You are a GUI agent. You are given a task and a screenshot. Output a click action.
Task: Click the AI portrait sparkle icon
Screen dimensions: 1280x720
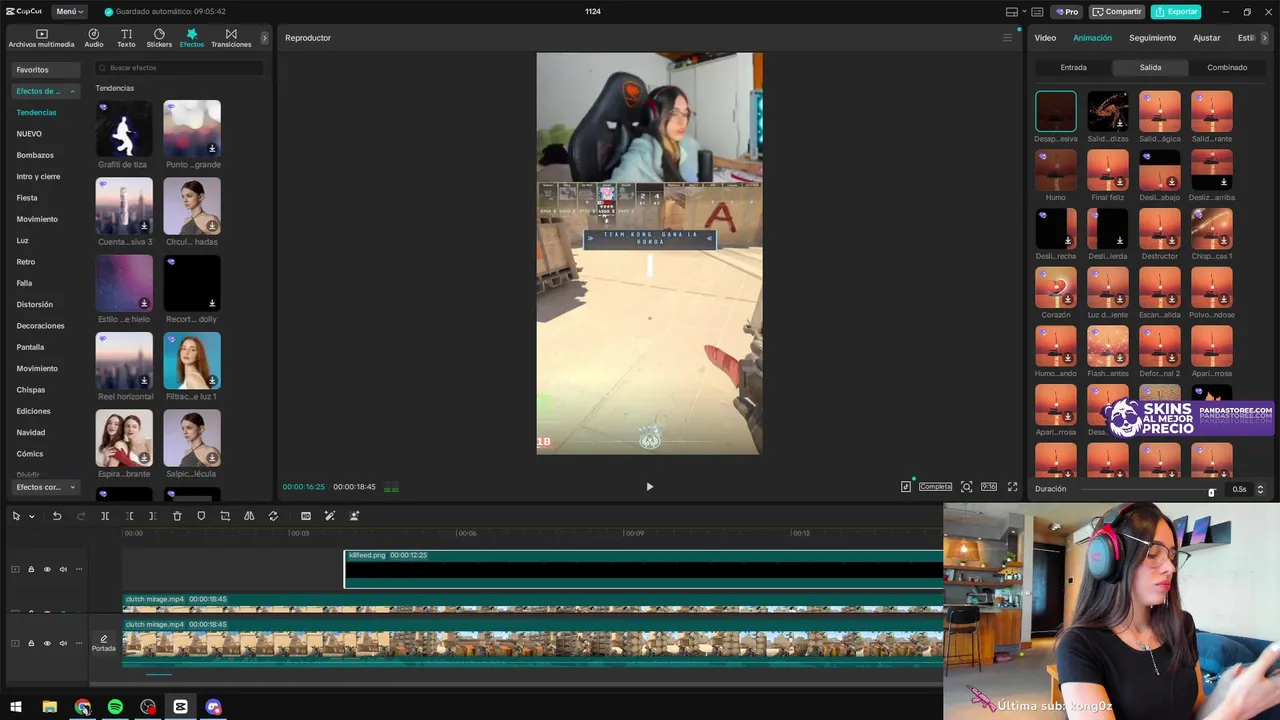tap(354, 516)
